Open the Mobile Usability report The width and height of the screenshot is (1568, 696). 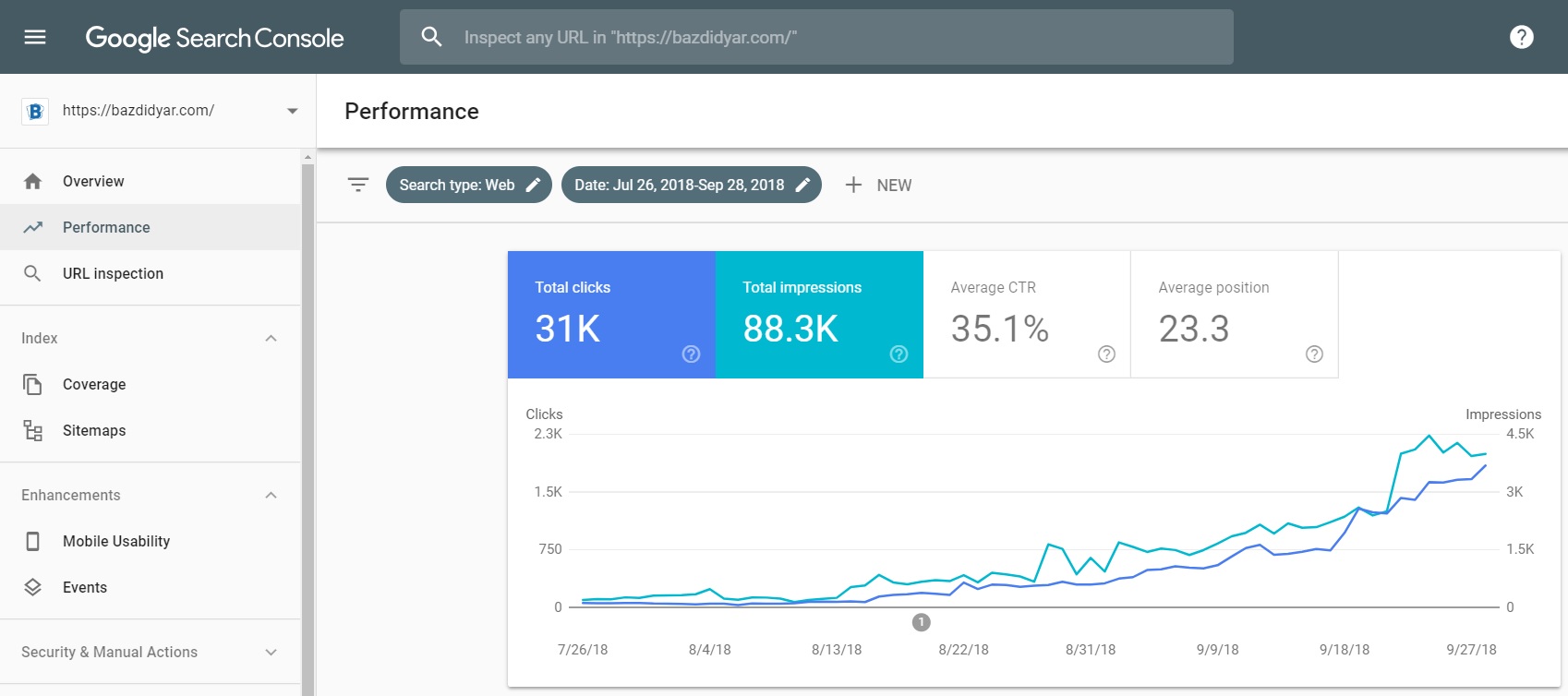pos(151,541)
